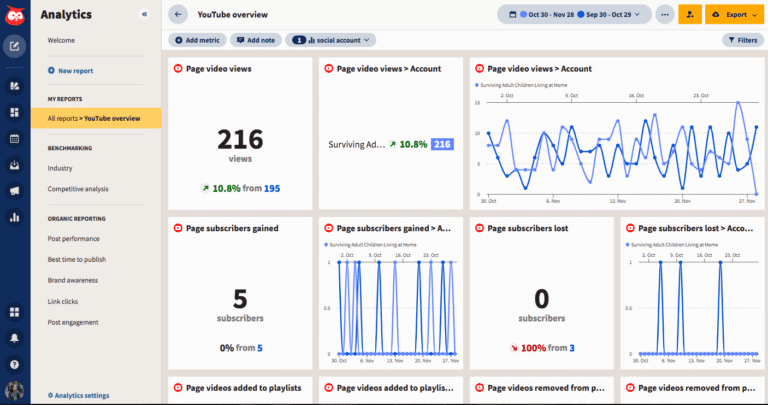Open the Analytics bar chart sidebar icon

pos(14,216)
